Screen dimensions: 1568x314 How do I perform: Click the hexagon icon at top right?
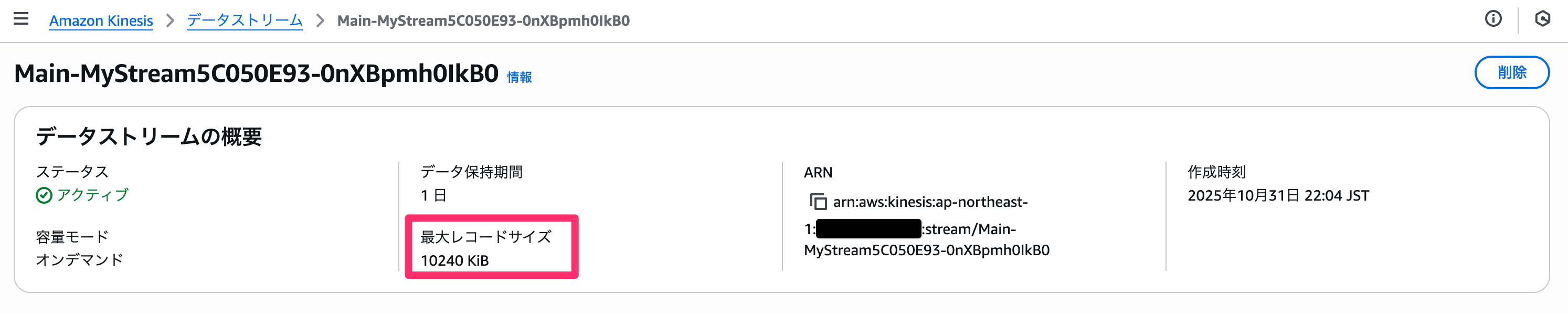click(1542, 19)
